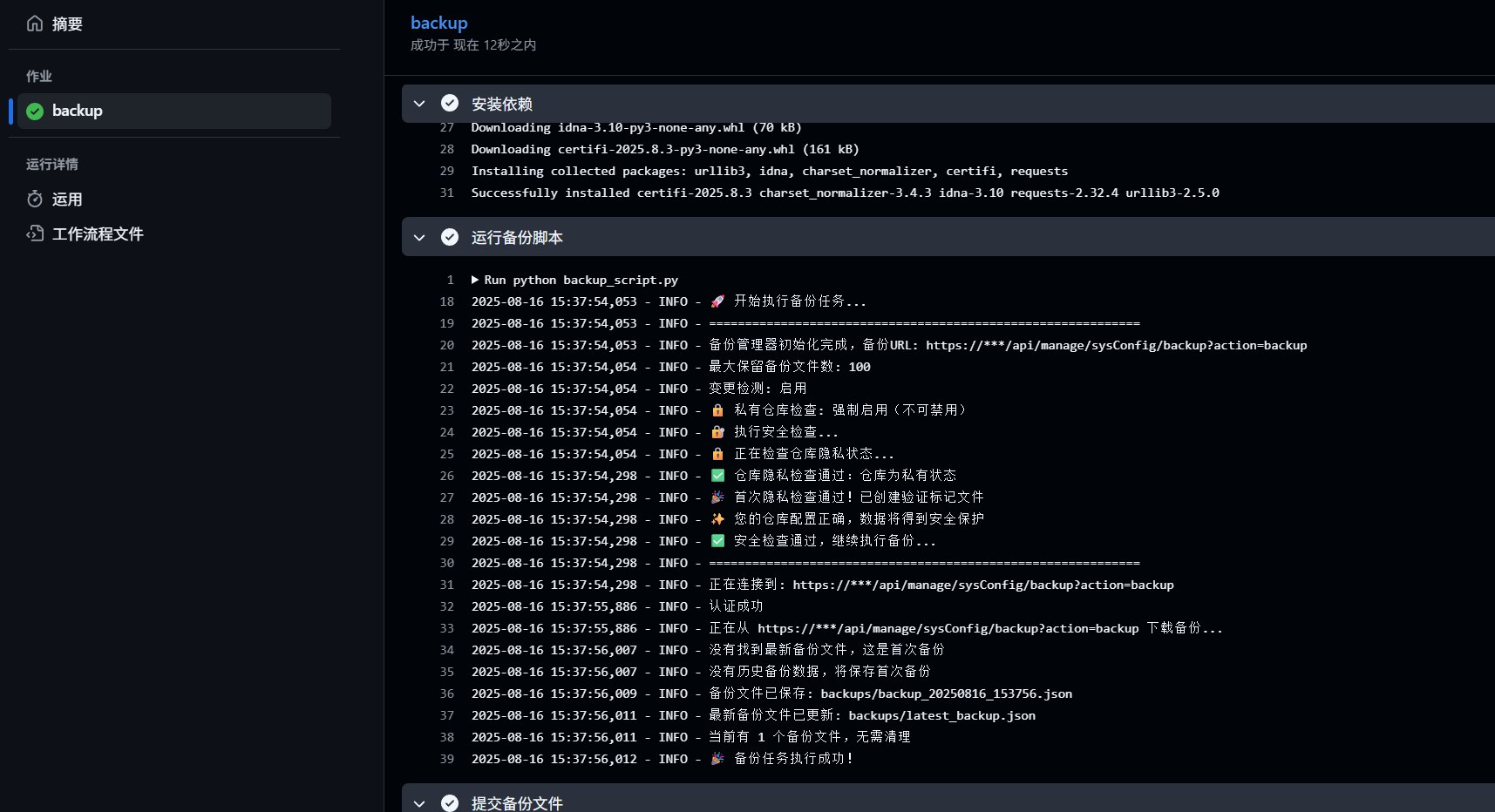Select the backup job label in sidebar
Screen dimensions: 1495x812
tap(78, 111)
